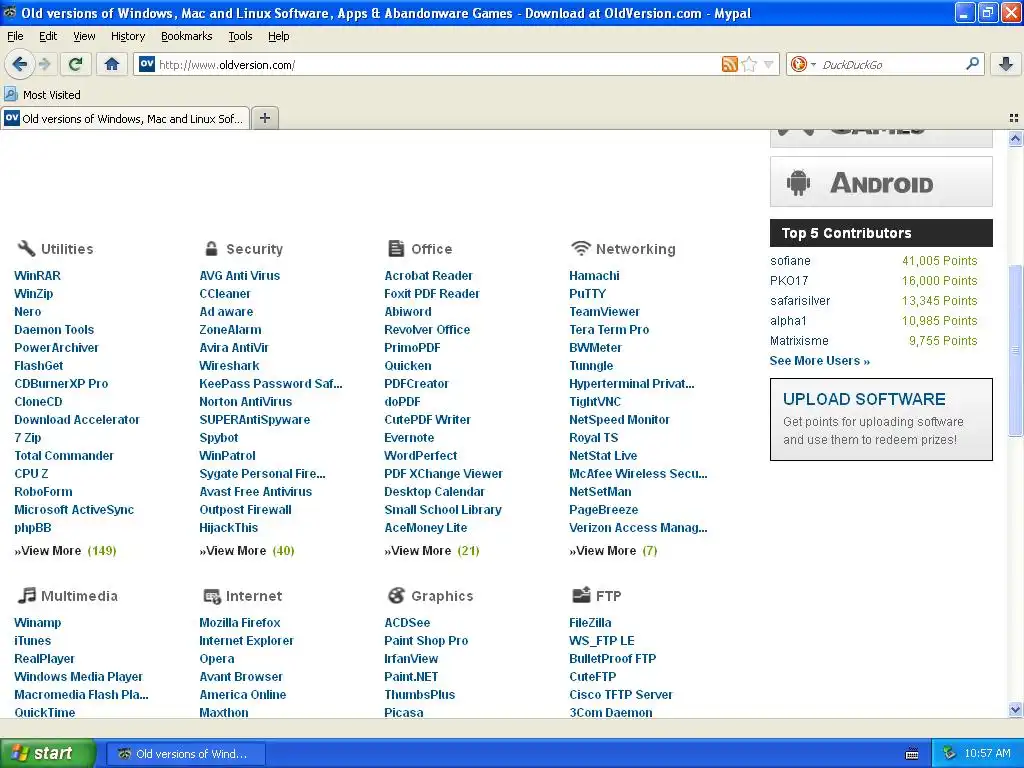
Task: Click the Graphics category icon
Action: 396,595
